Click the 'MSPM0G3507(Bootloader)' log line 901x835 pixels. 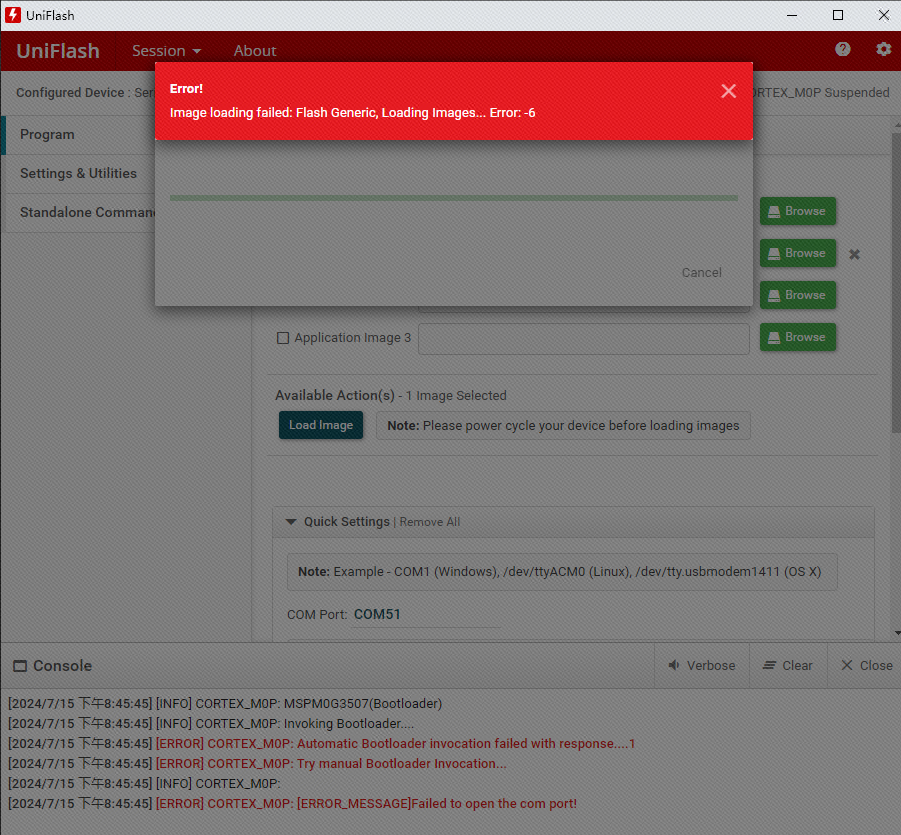point(225,703)
